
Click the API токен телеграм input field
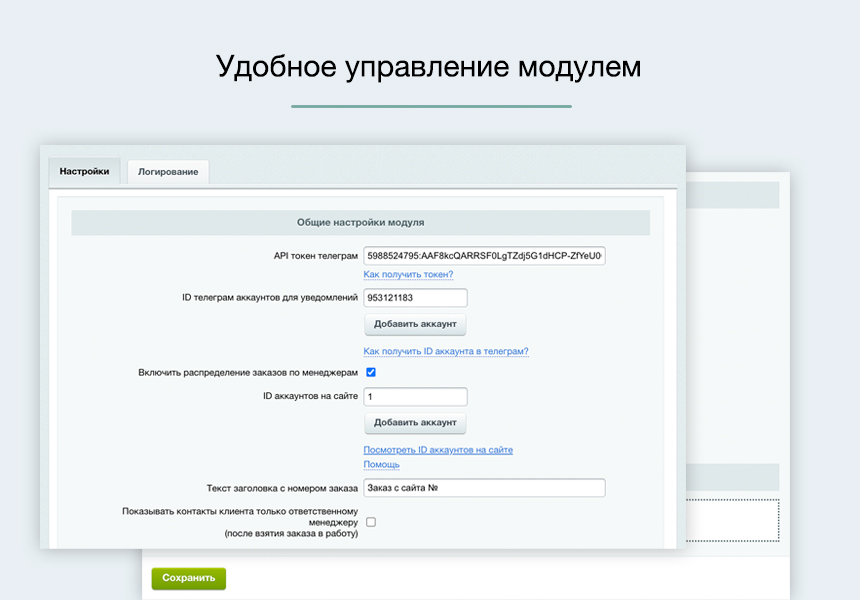click(x=483, y=255)
